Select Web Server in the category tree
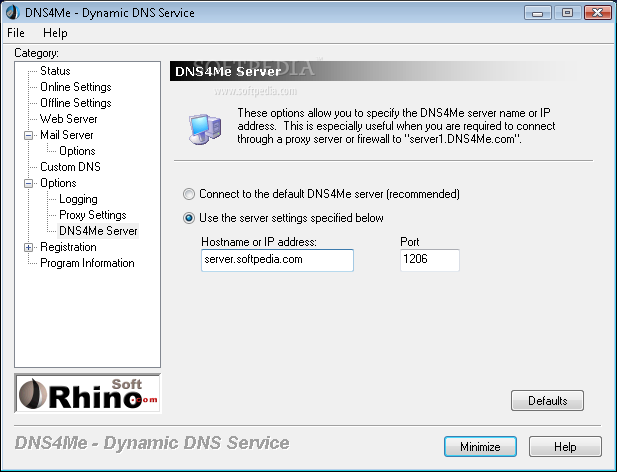The image size is (617, 472). [68, 119]
